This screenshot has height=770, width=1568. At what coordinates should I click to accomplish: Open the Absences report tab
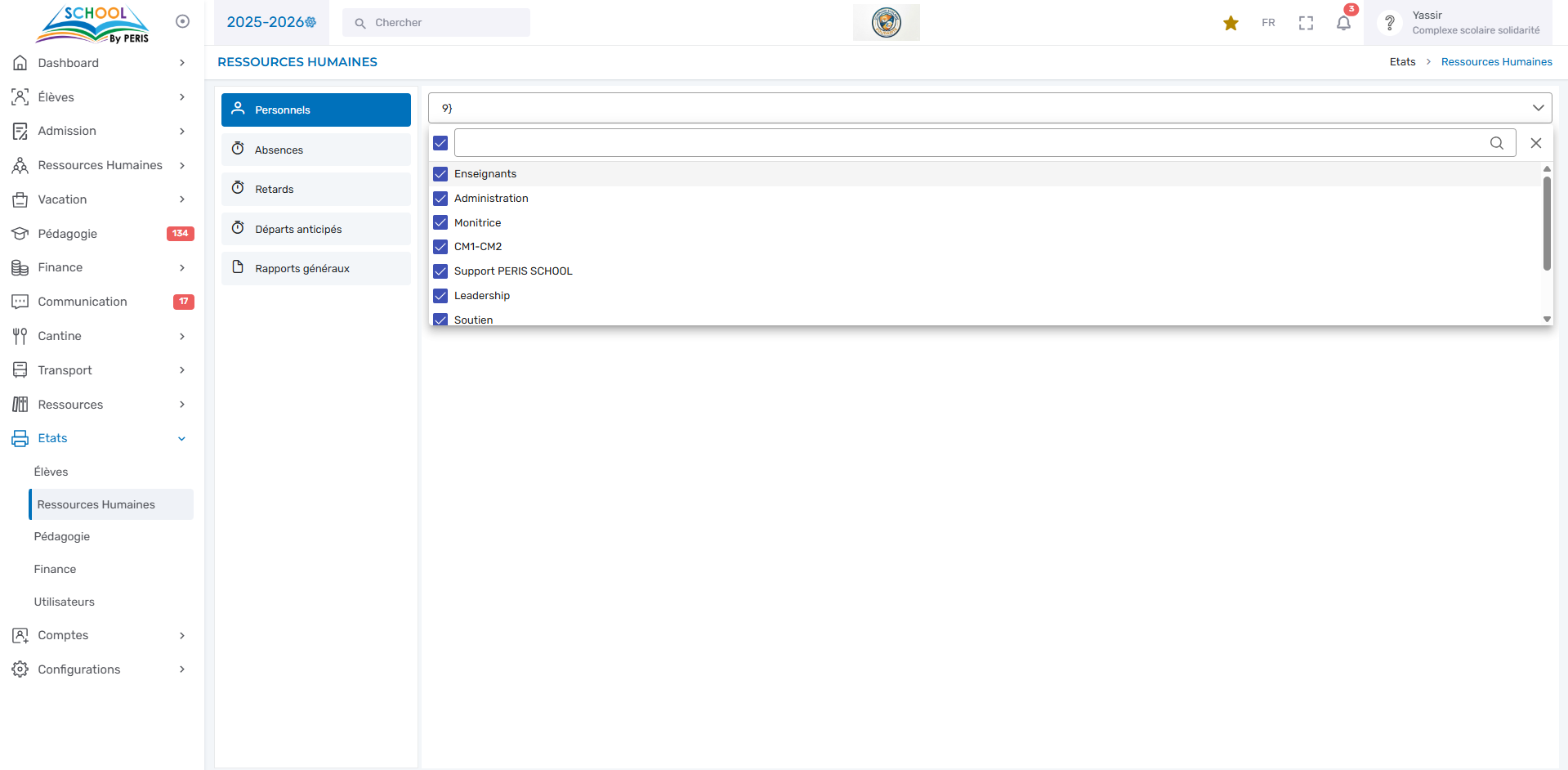(315, 150)
